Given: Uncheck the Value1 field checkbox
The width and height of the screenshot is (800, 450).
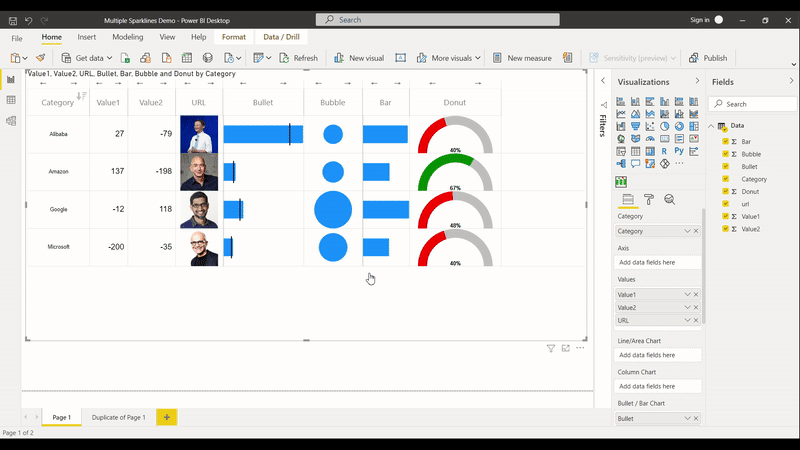Looking at the screenshot, I should pos(726,216).
